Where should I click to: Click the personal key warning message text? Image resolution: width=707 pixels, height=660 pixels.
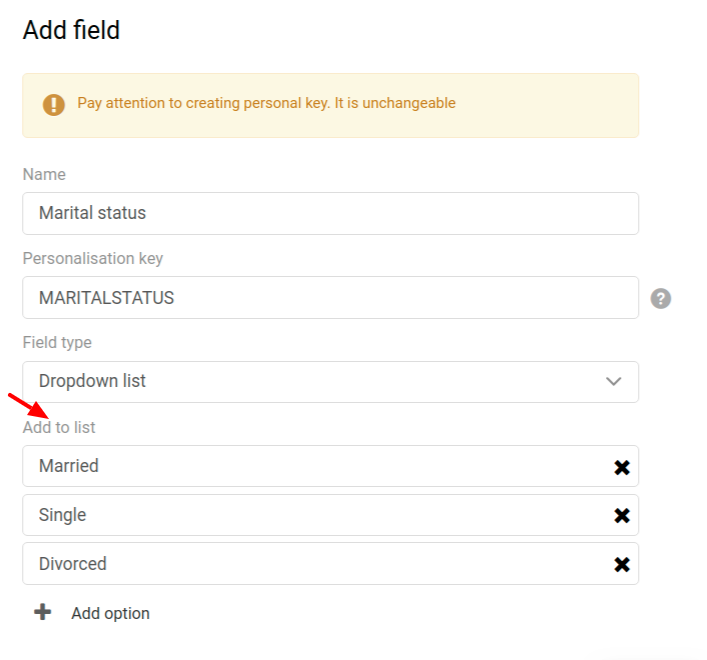coord(266,103)
